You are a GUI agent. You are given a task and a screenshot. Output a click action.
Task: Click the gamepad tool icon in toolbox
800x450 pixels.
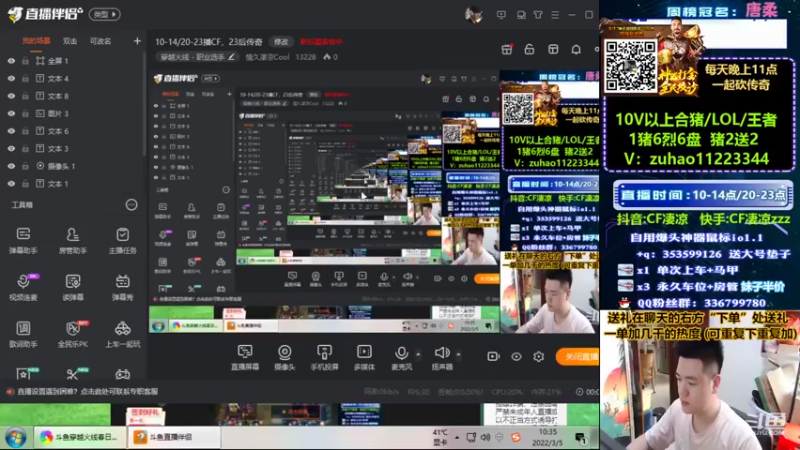click(122, 374)
